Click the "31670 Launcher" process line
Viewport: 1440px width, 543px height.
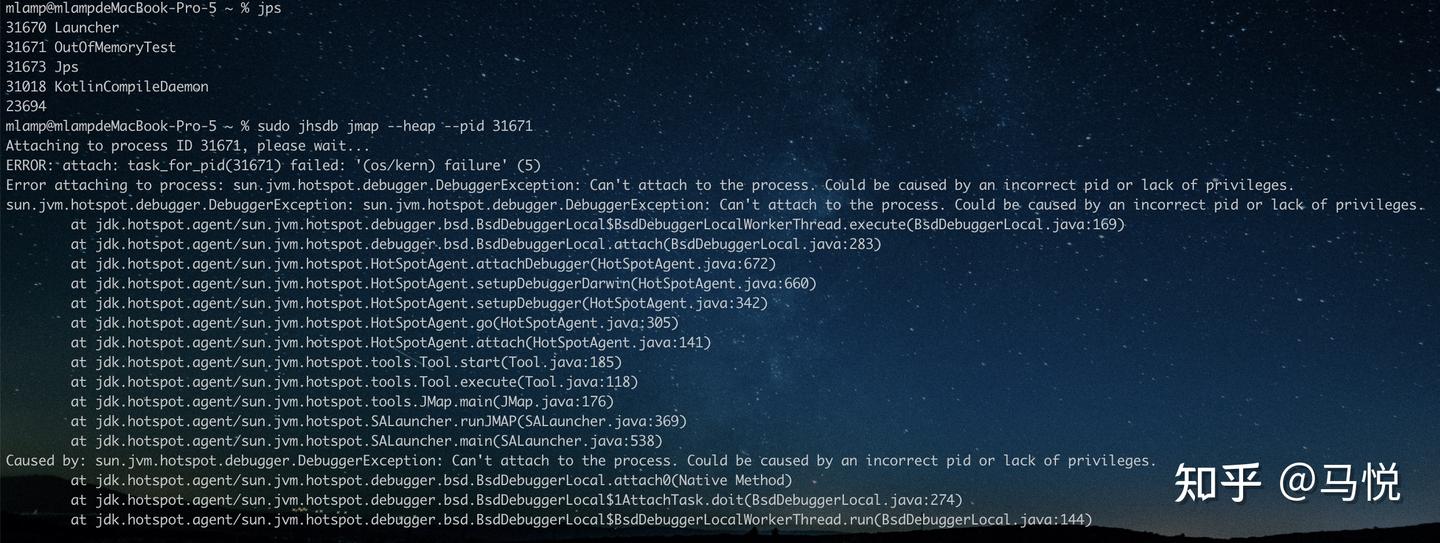(62, 28)
